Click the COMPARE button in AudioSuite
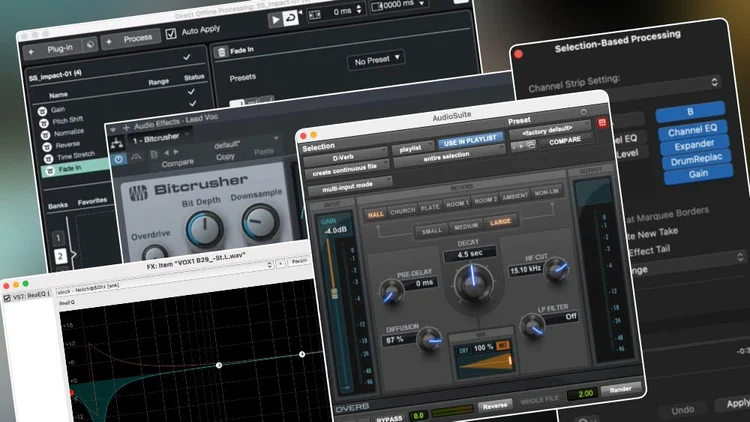Image resolution: width=750 pixels, height=422 pixels. pos(565,142)
